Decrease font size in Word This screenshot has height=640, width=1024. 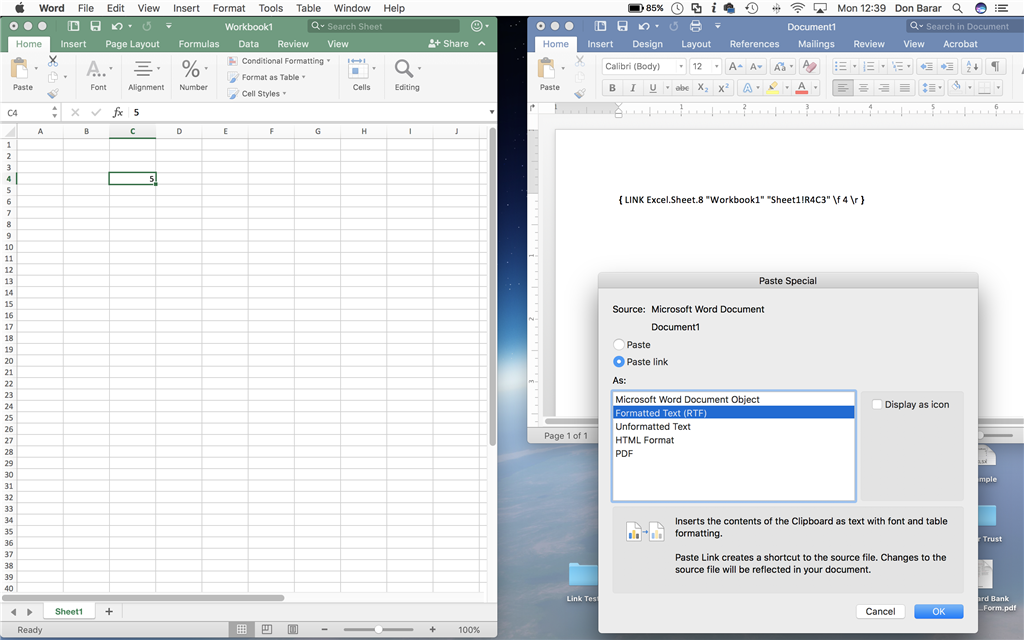756,67
